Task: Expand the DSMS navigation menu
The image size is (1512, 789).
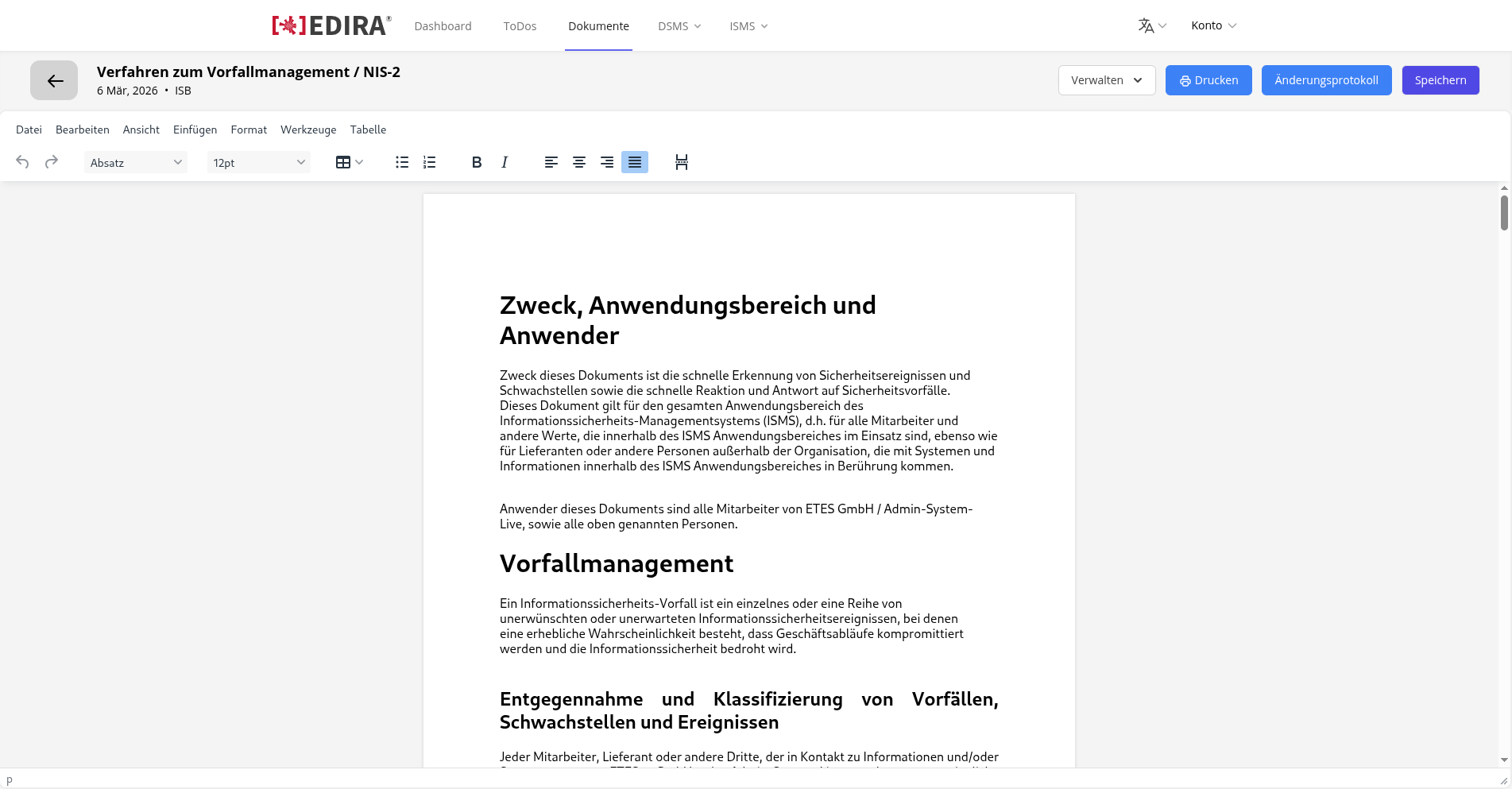Action: (679, 26)
